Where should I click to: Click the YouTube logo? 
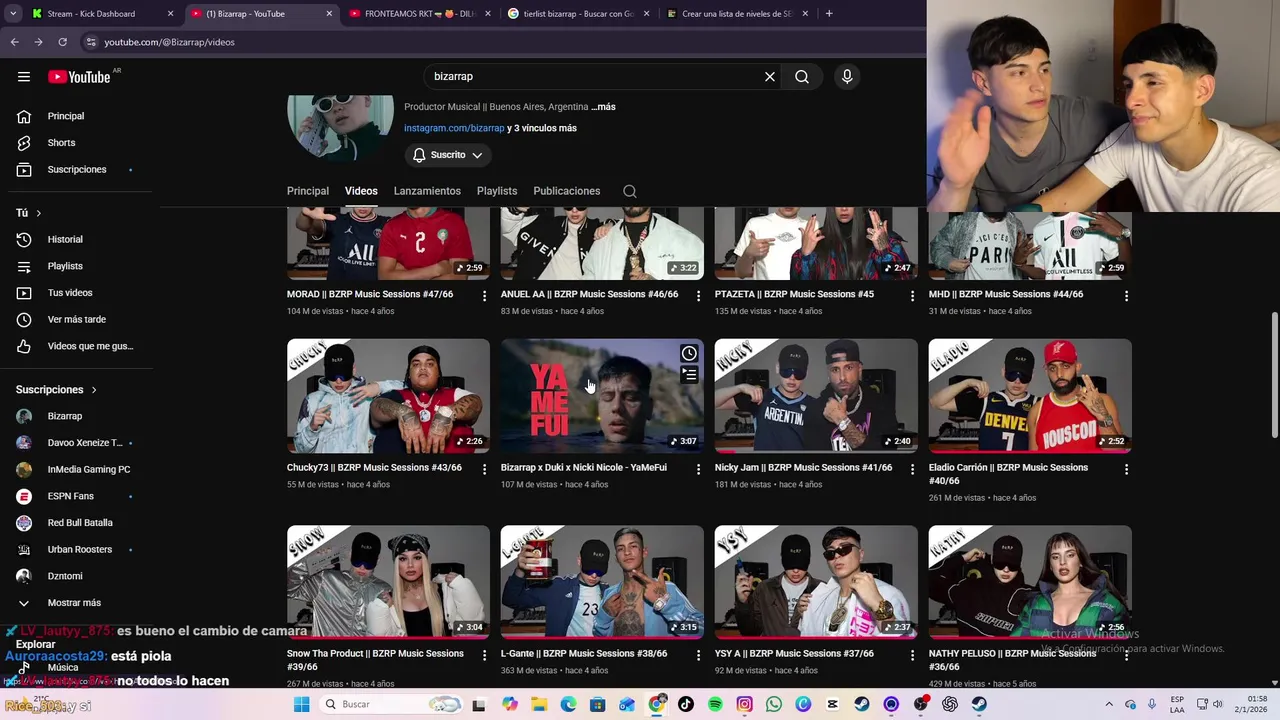(x=79, y=77)
